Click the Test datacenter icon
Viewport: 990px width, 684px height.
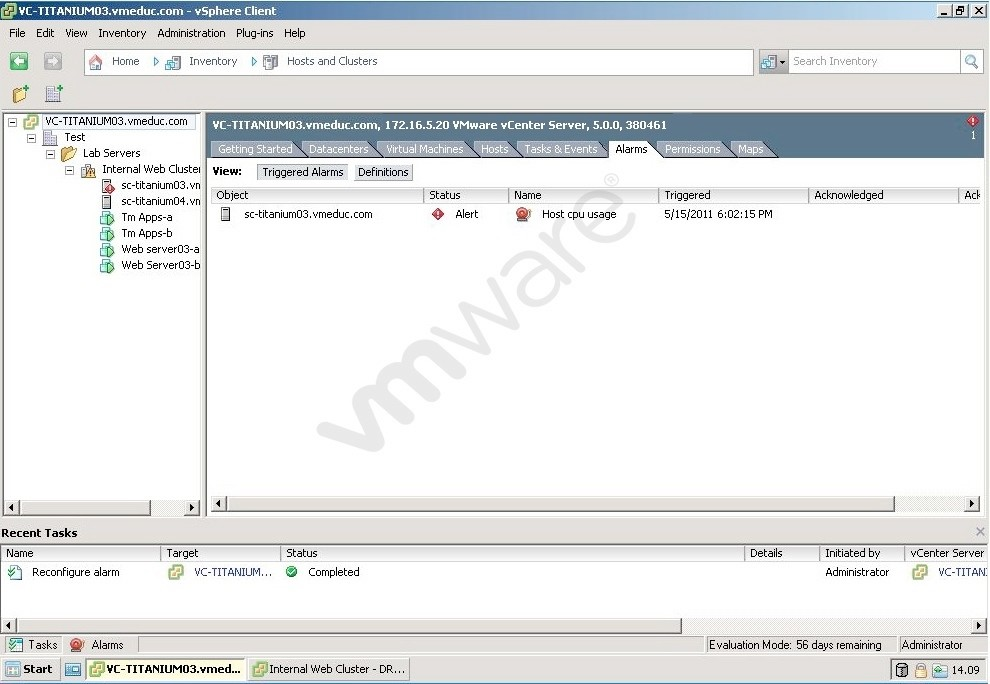[50, 138]
